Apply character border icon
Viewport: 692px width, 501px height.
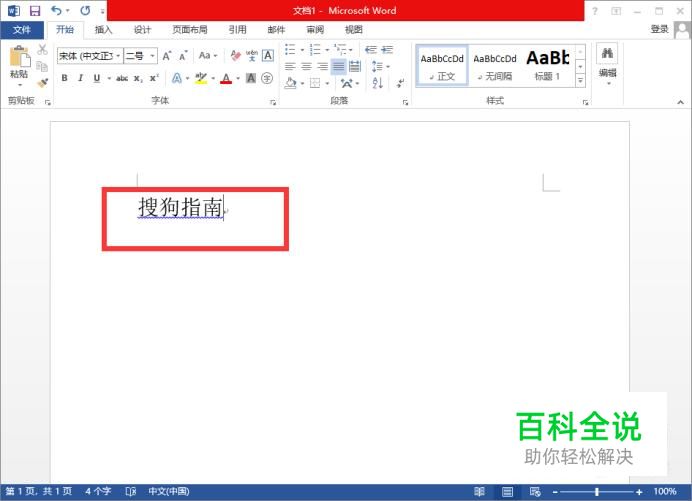(267, 56)
